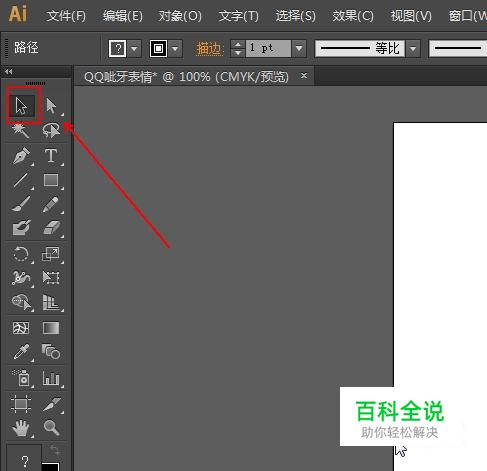The height and width of the screenshot is (471, 487).
Task: Open the 等比 width profile dropdown
Action: (x=413, y=49)
